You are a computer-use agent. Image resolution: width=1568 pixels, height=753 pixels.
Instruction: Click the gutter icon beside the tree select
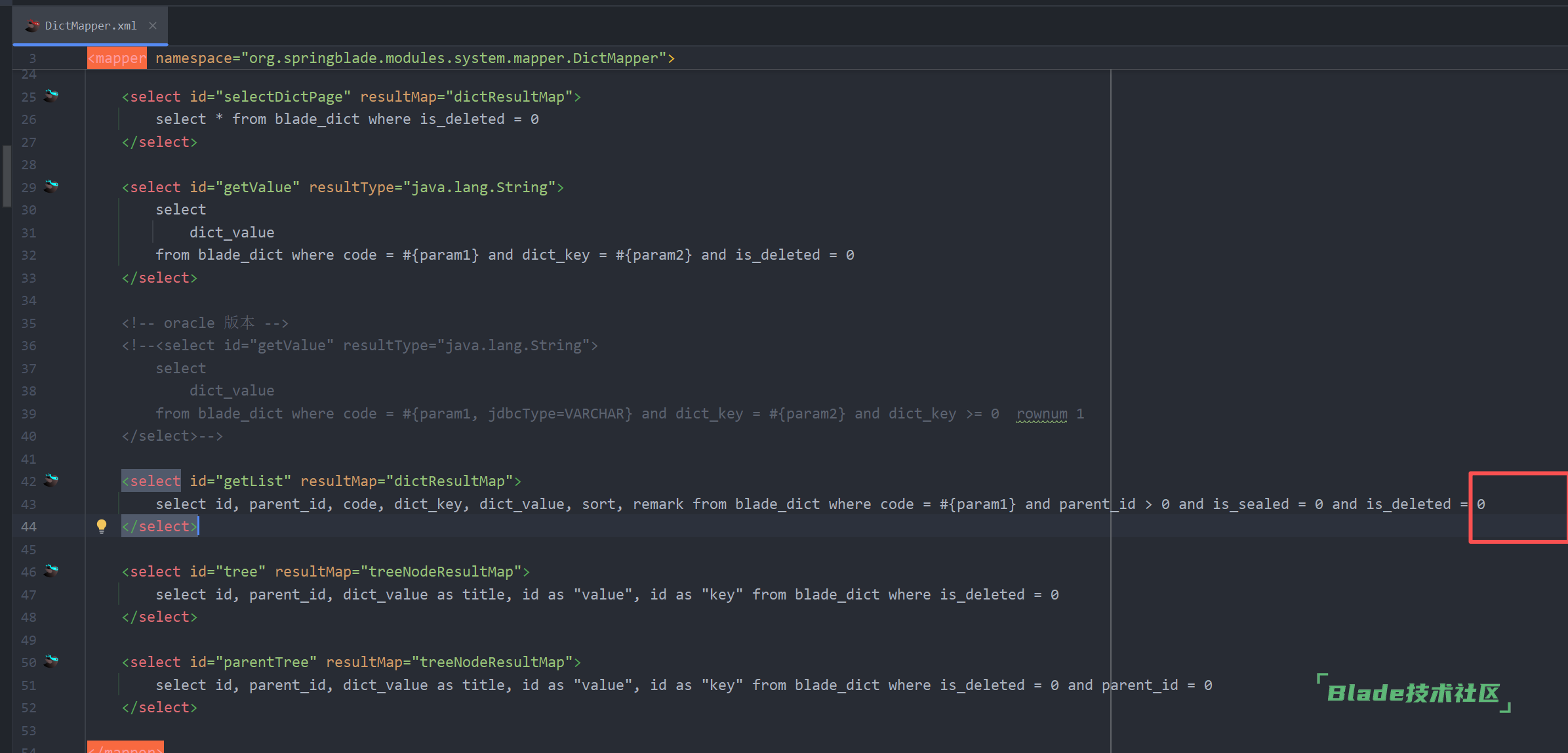(51, 571)
